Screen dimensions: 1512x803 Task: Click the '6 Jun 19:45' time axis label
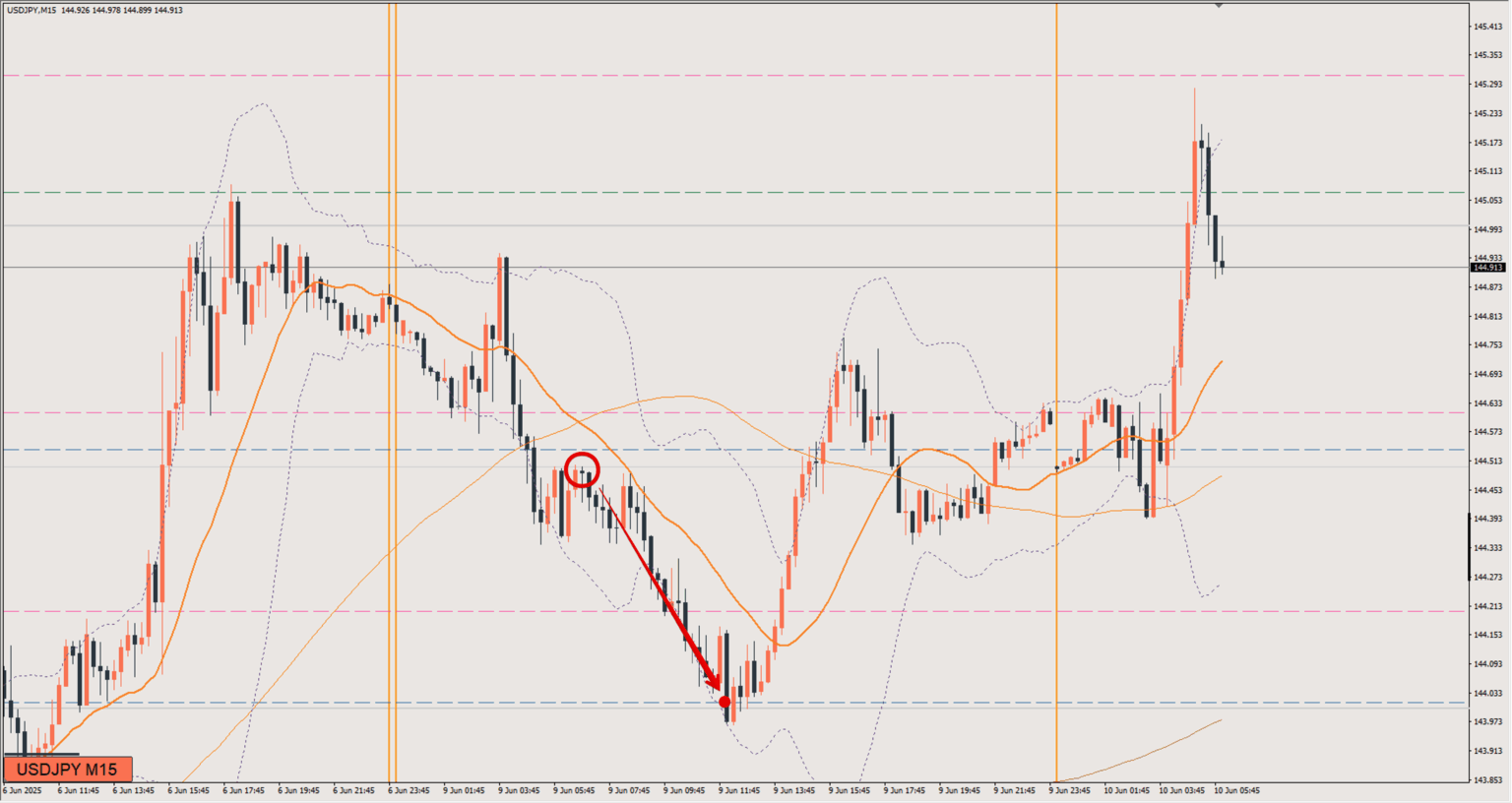tap(299, 790)
